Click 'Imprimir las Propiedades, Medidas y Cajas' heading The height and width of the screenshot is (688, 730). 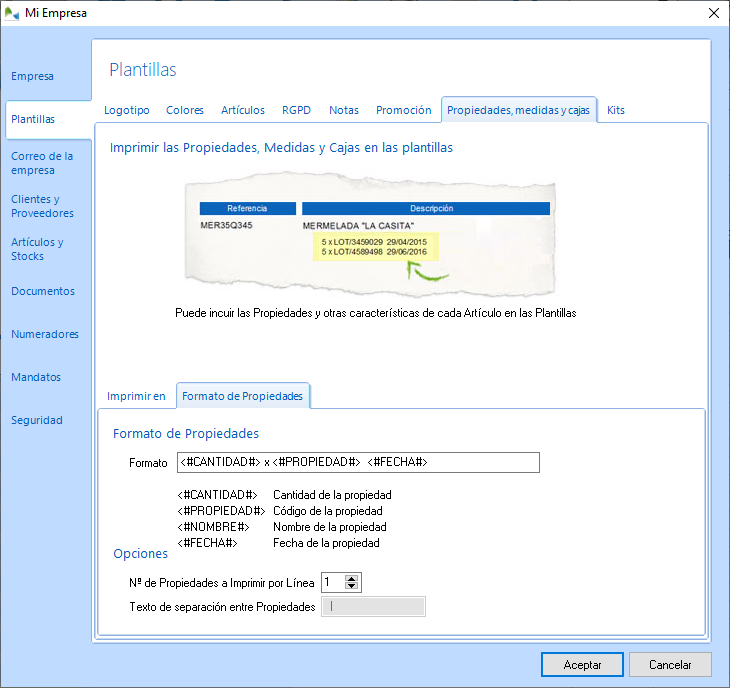281,148
